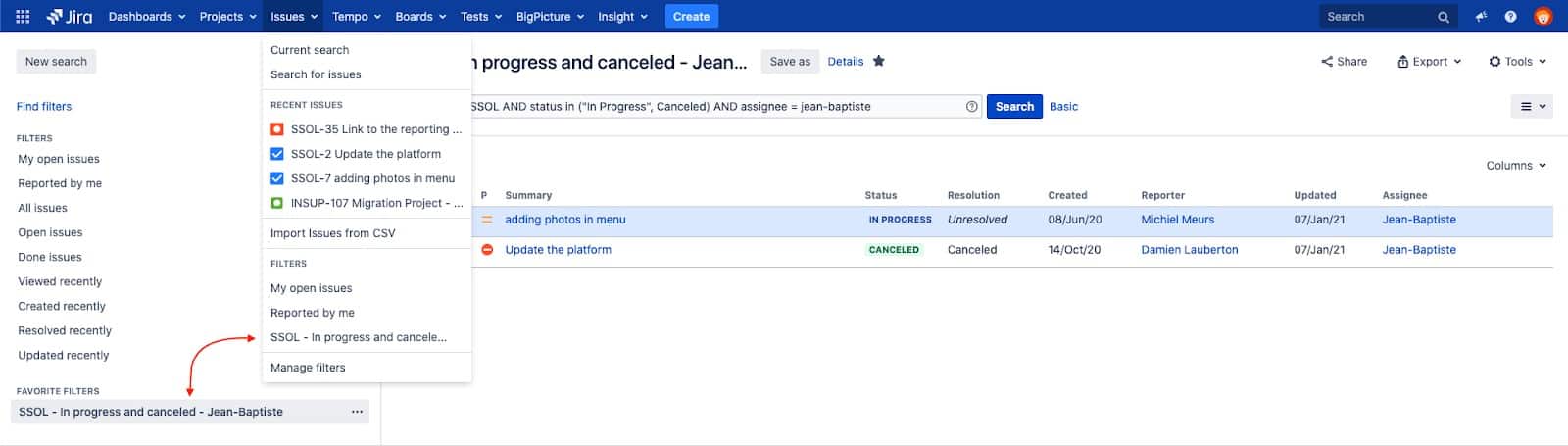This screenshot has width=1568, height=446.
Task: Open favorite filter SSOL - In progress and canceled - Jean-Baptiste
Action: click(151, 412)
